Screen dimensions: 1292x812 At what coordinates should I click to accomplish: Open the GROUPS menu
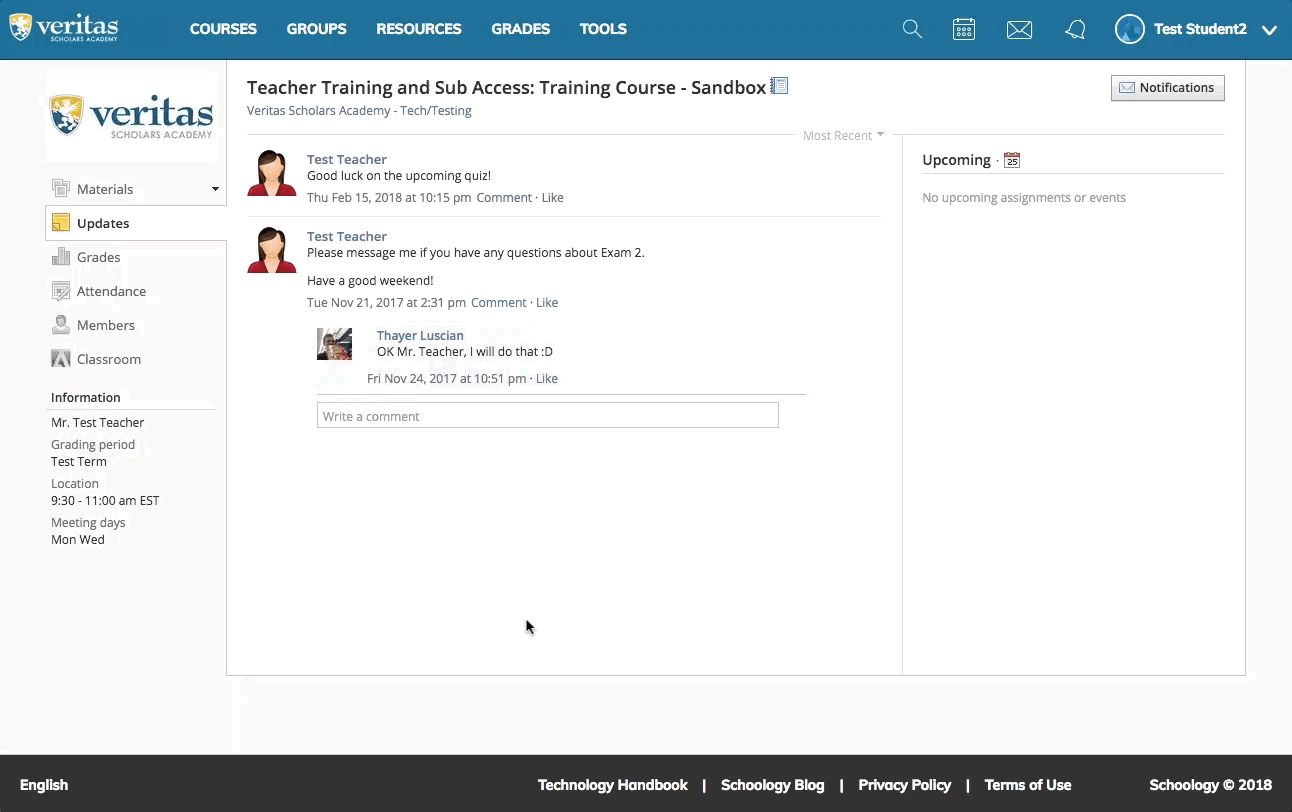coord(316,29)
